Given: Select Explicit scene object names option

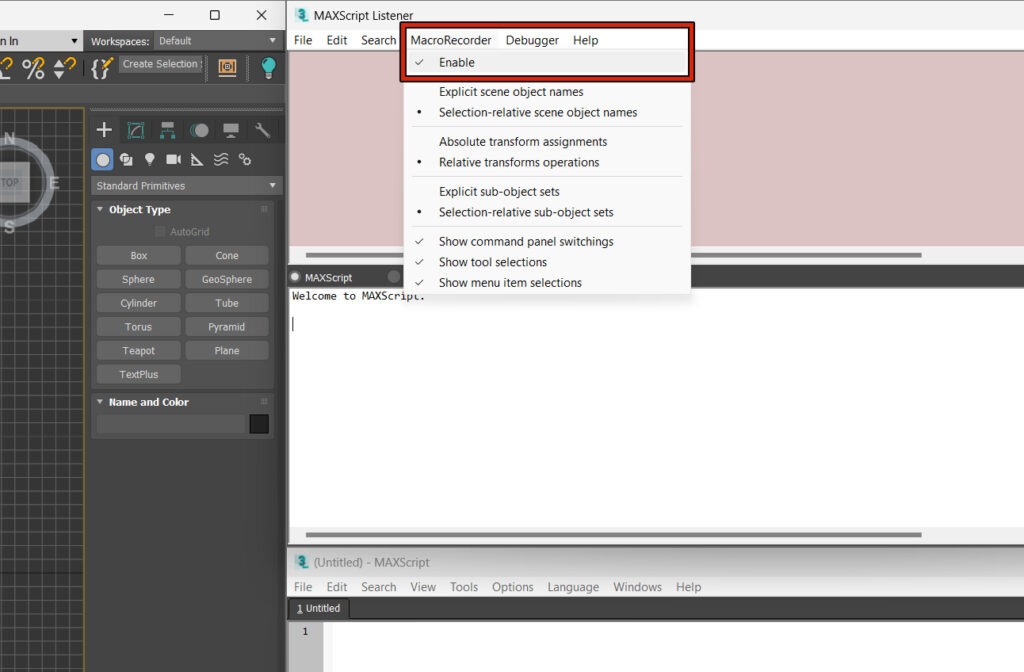Looking at the screenshot, I should coord(510,92).
